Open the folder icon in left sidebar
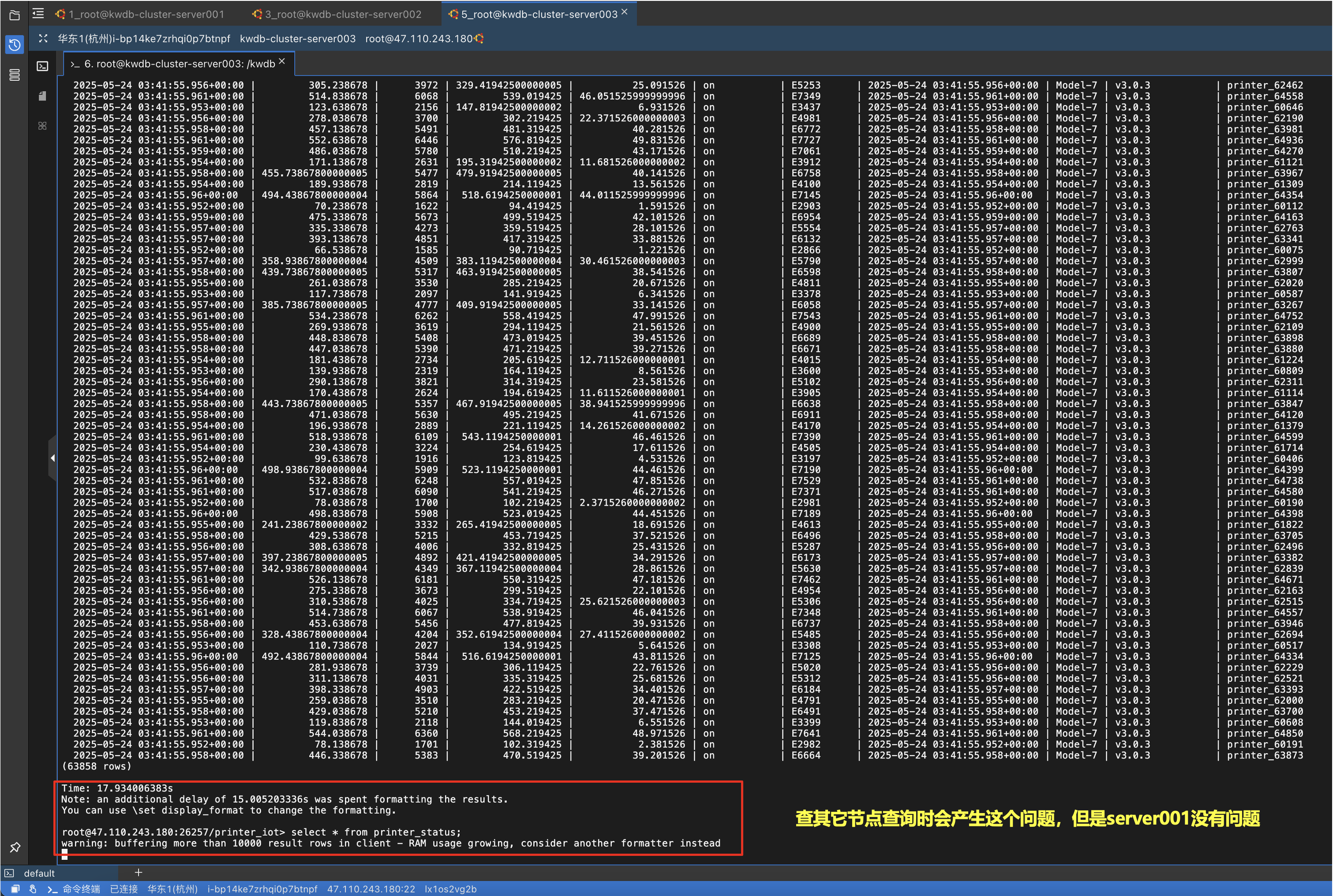The height and width of the screenshot is (896, 1333). [x=14, y=15]
